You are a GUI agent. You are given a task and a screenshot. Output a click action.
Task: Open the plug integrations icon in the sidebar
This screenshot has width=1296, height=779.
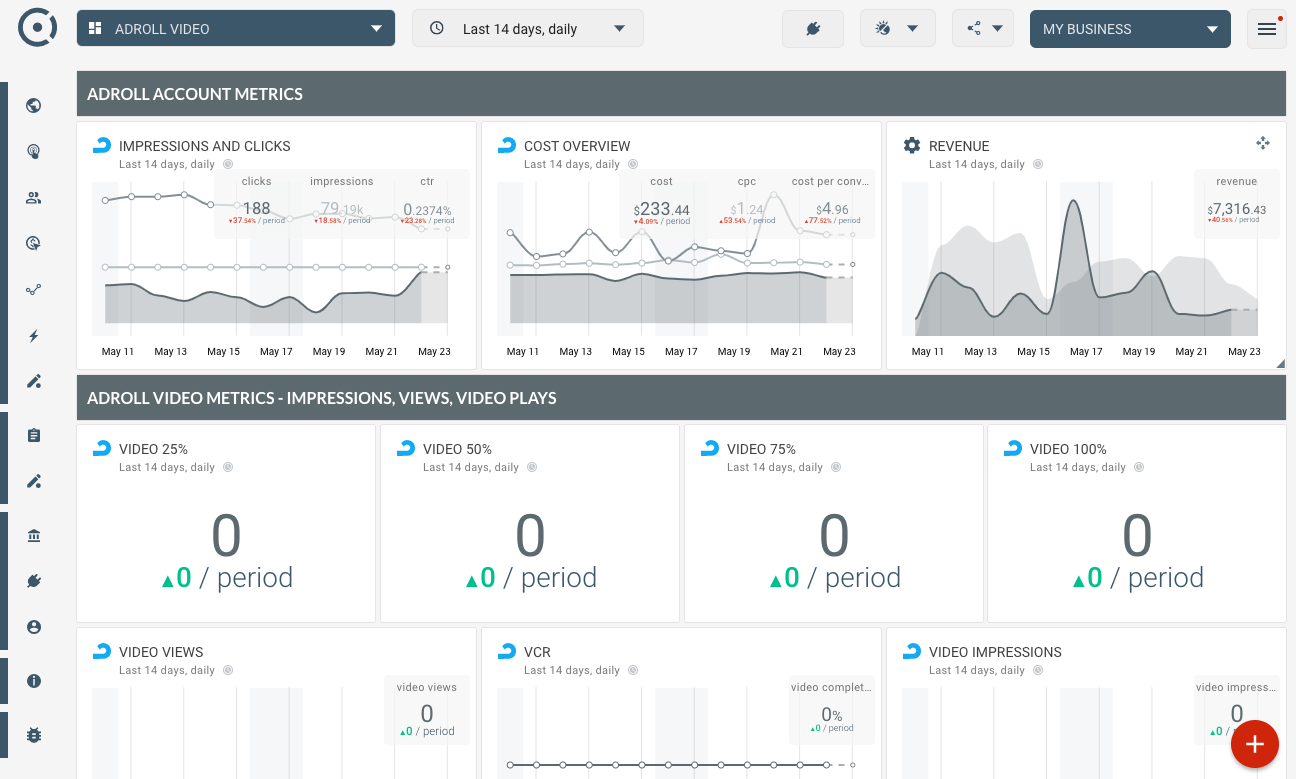(x=34, y=581)
